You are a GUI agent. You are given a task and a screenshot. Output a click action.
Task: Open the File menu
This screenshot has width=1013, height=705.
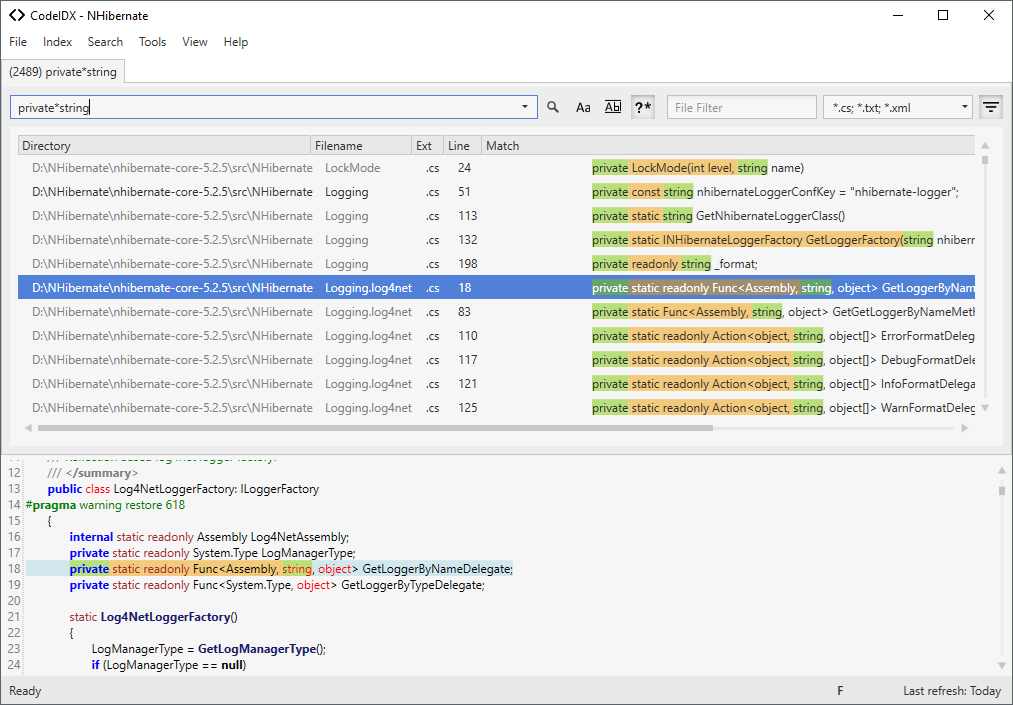[x=18, y=42]
